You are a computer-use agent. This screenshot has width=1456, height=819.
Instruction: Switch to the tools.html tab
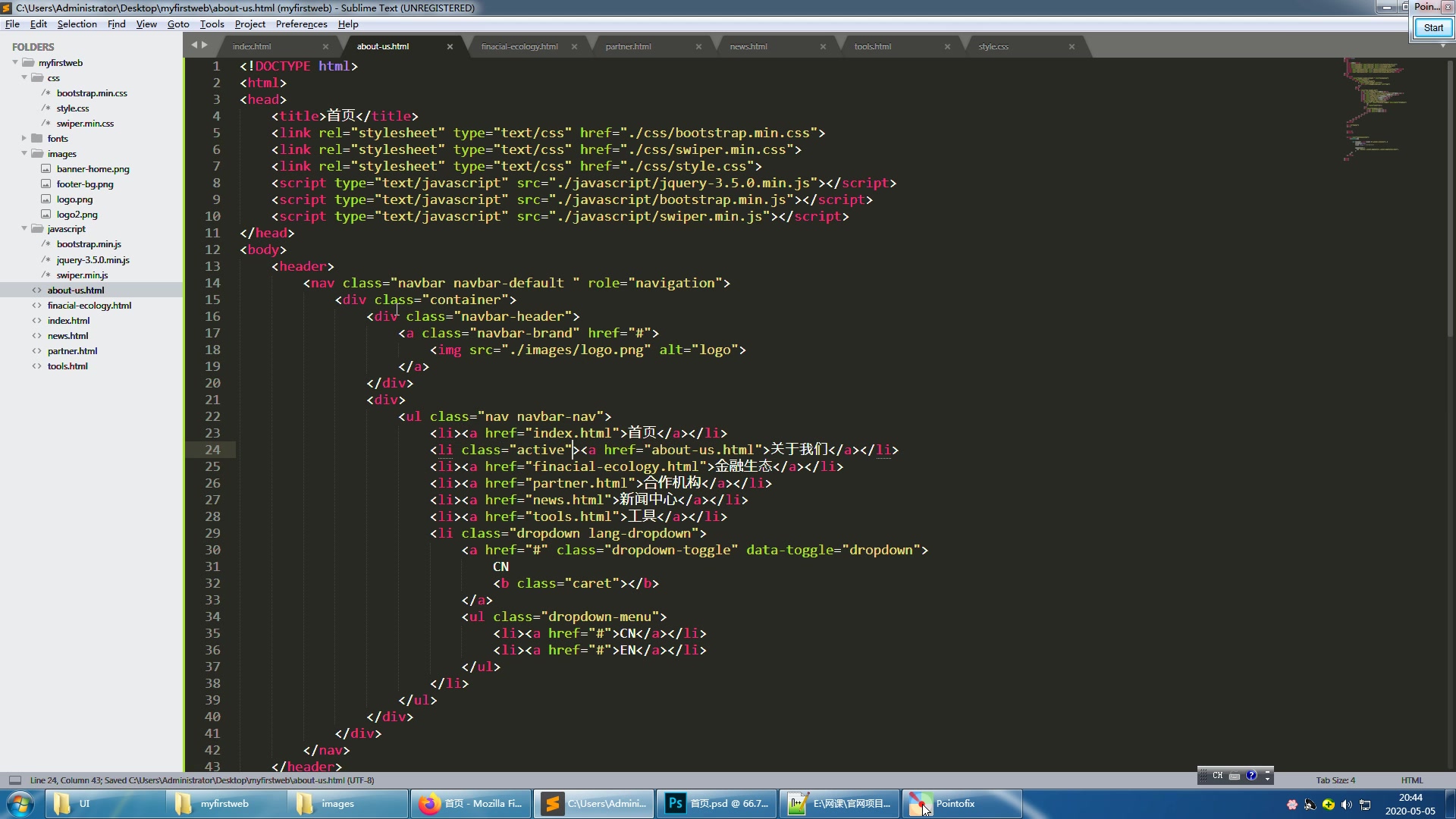click(873, 46)
